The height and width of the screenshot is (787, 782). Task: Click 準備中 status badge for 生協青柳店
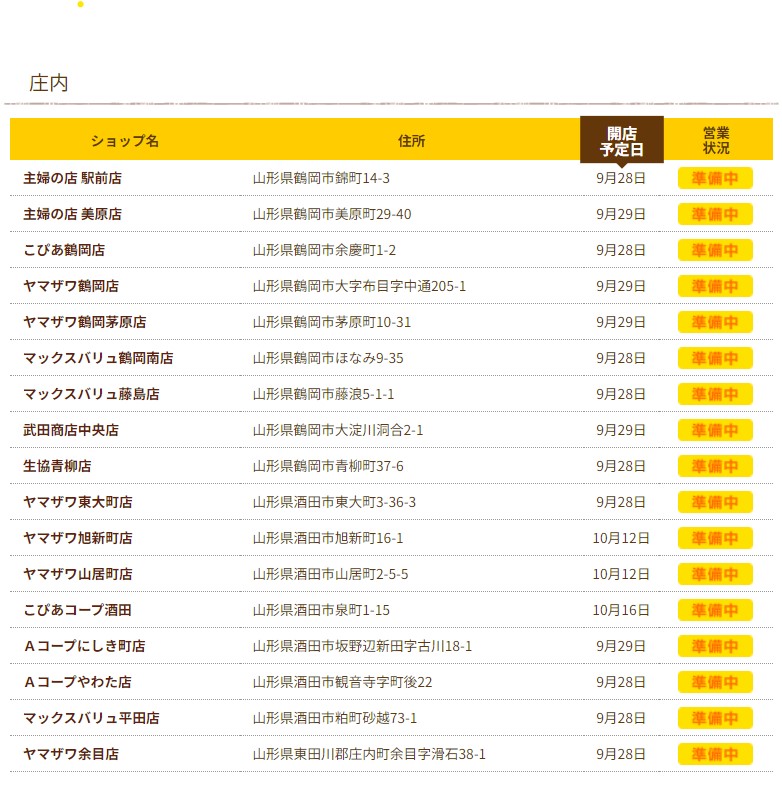715,466
